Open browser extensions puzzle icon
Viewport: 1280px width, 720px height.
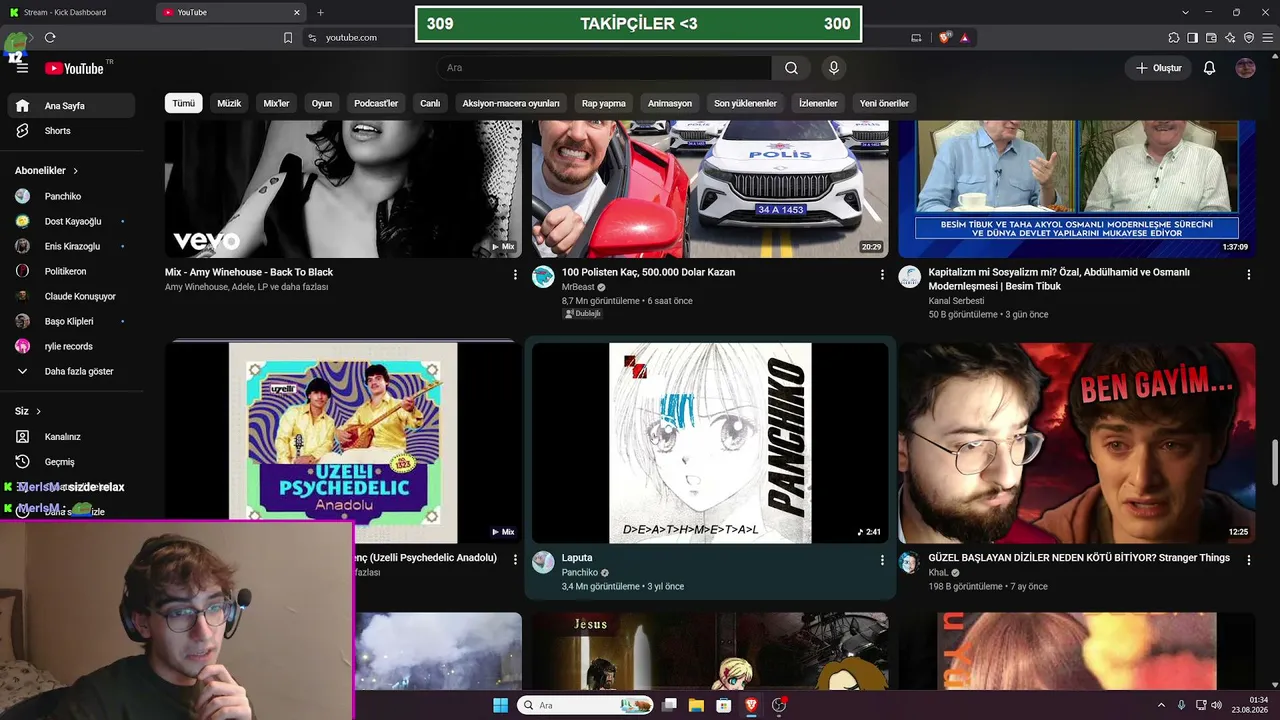point(1174,37)
